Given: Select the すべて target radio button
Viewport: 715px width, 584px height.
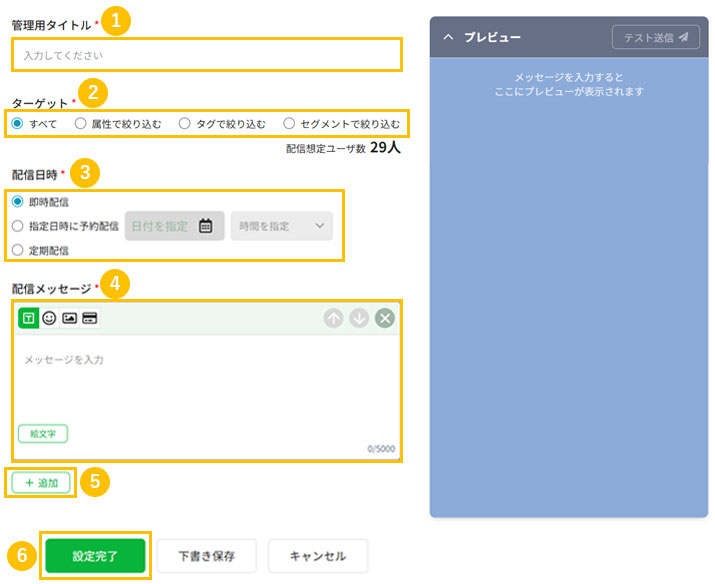Looking at the screenshot, I should 18,124.
